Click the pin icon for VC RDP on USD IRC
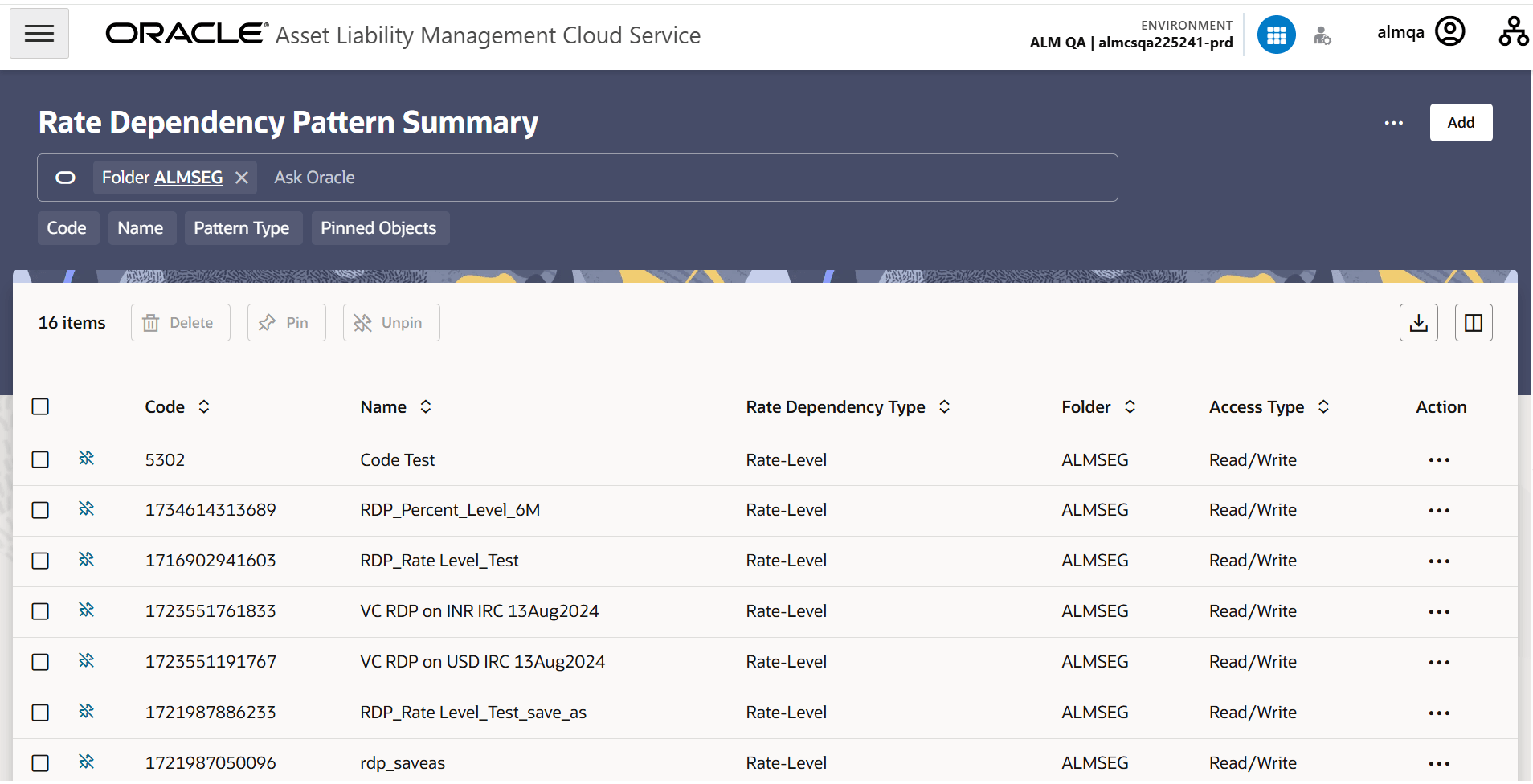This screenshot has height=784, width=1533. coord(87,661)
